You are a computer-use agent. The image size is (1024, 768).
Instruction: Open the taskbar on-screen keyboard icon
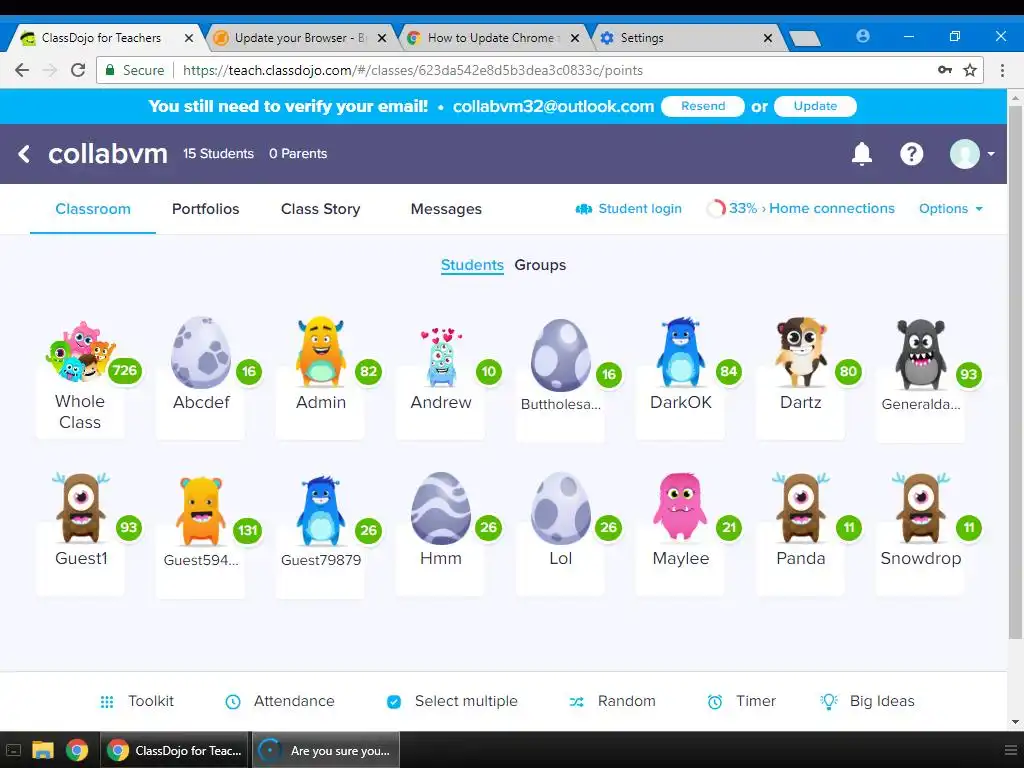coord(14,750)
